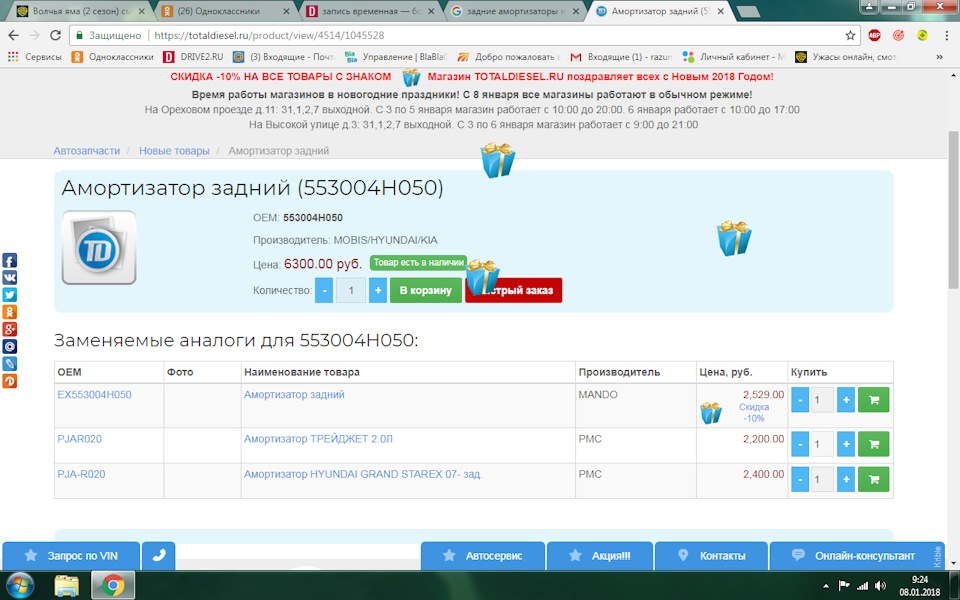Share page via Facebook sidebar icon
The height and width of the screenshot is (600, 960).
(9, 261)
